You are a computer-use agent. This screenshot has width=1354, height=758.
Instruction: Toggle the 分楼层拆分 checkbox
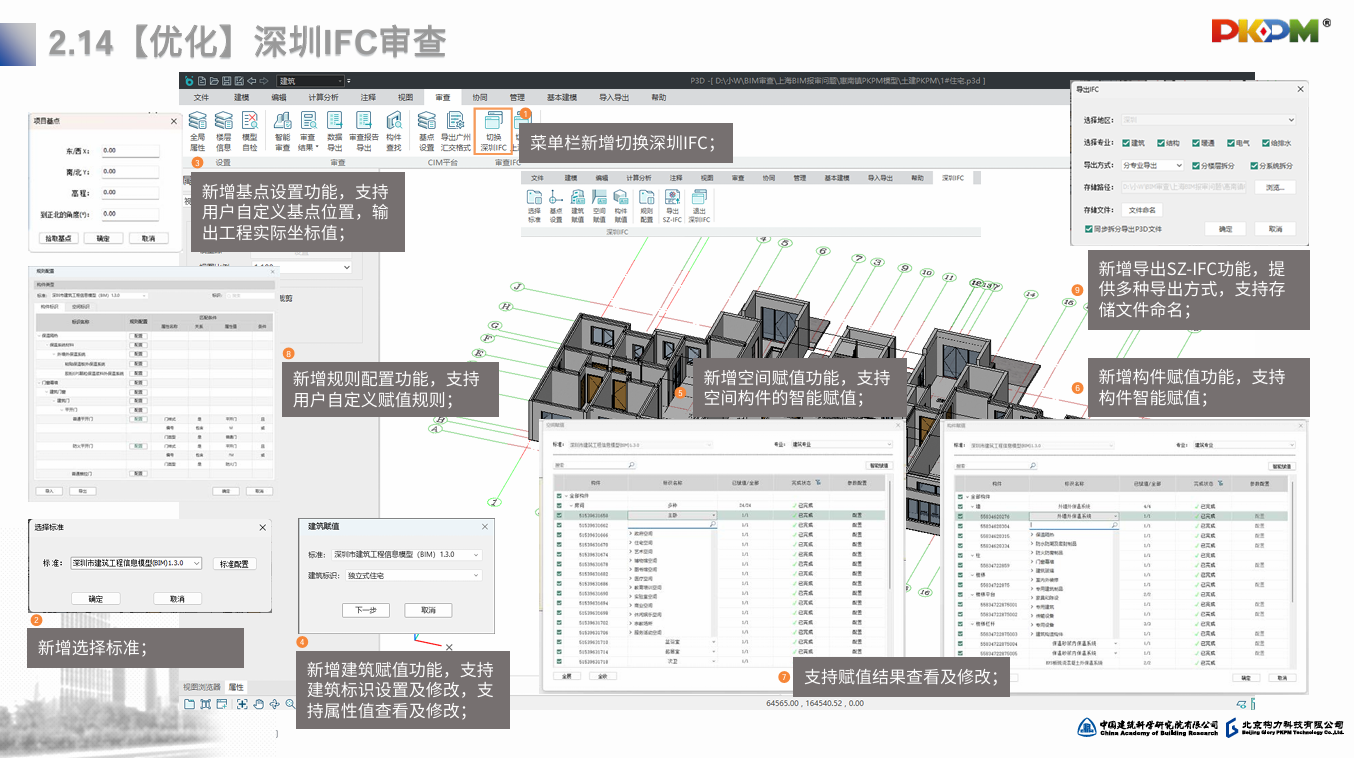point(1198,165)
